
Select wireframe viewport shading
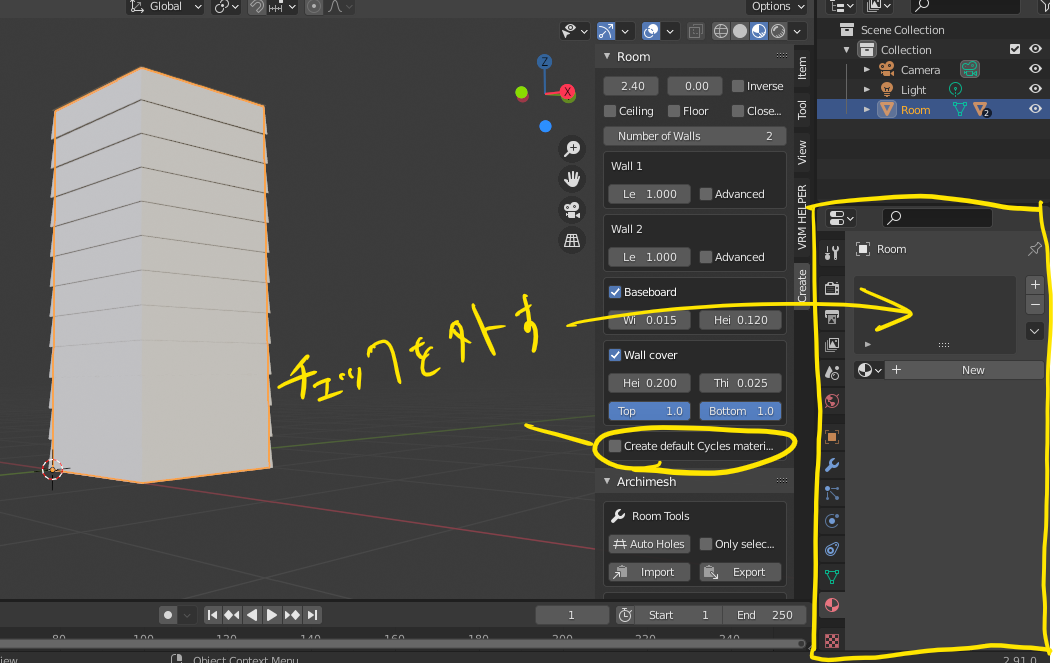(721, 31)
